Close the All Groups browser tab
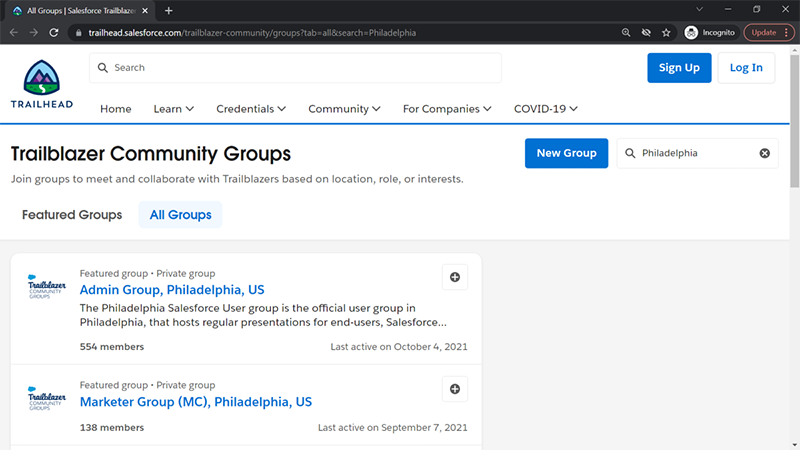This screenshot has width=800, height=450. (145, 11)
